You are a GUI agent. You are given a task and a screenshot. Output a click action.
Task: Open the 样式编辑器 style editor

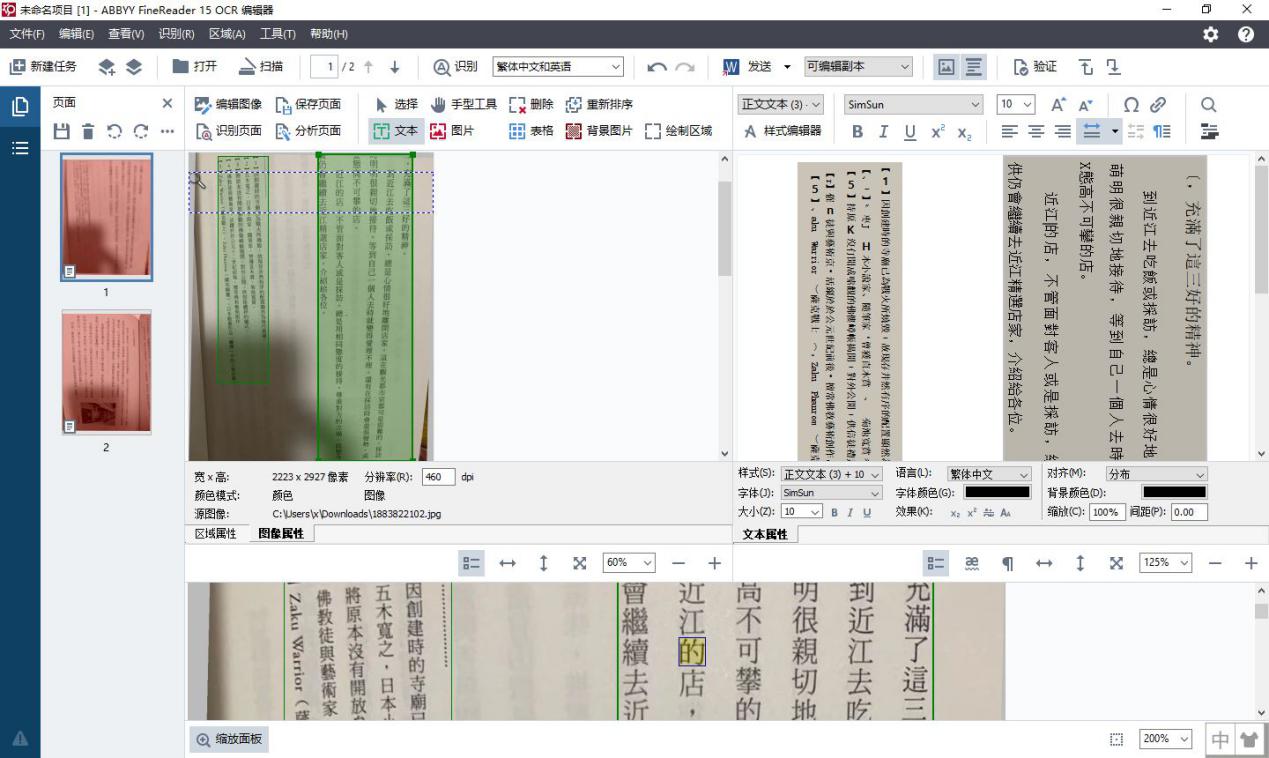[783, 130]
